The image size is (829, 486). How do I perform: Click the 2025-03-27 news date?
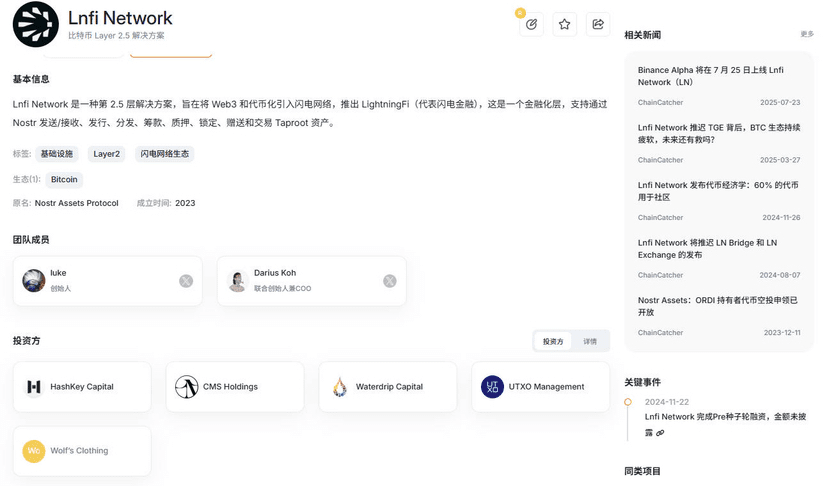780,160
